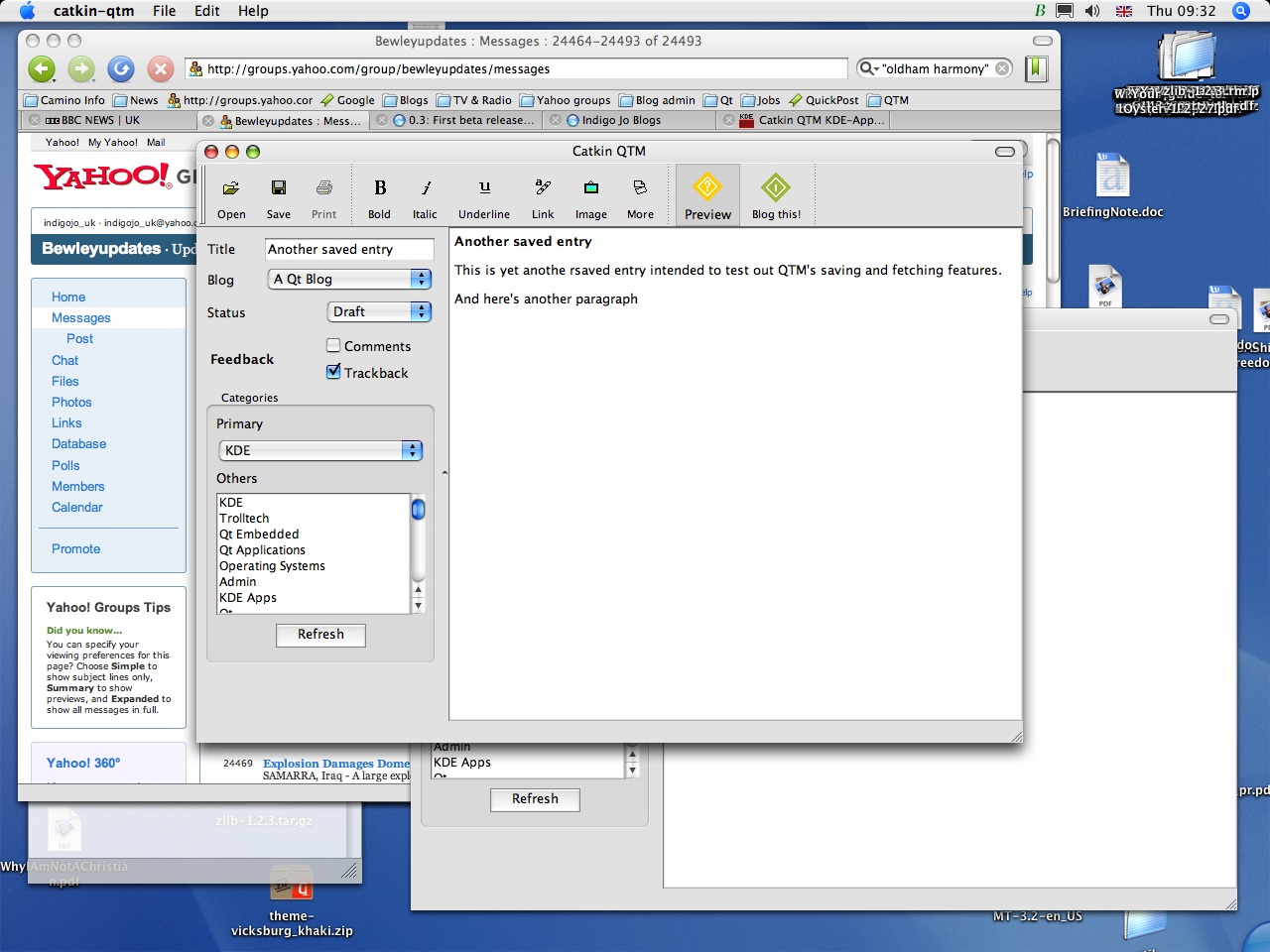Viewport: 1270px width, 952px height.
Task: Open the Members link in Yahoo Groups sidebar
Action: 78,487
